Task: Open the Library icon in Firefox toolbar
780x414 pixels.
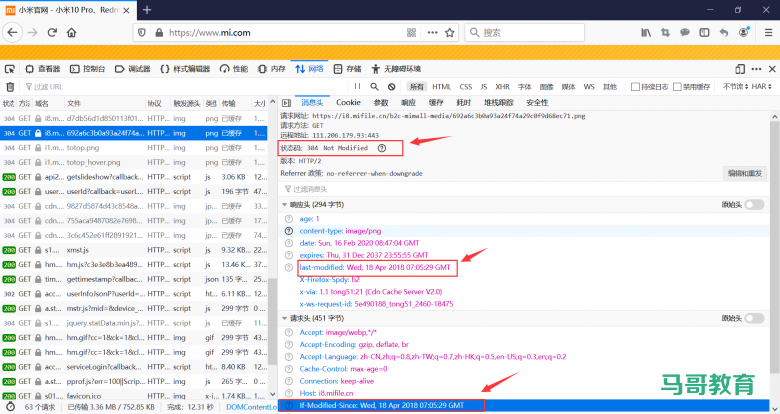Action: [x=646, y=33]
